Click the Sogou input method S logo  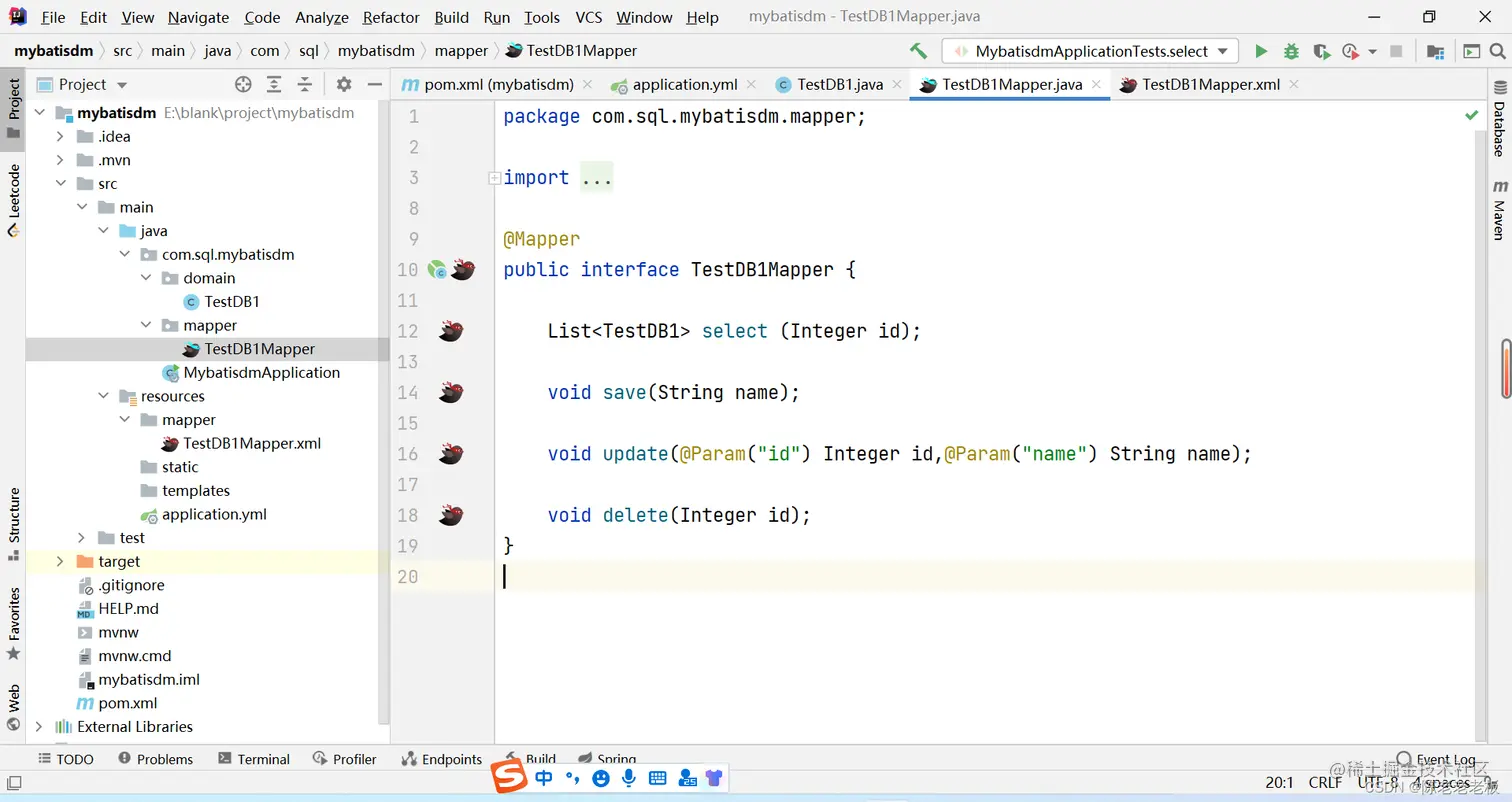510,777
